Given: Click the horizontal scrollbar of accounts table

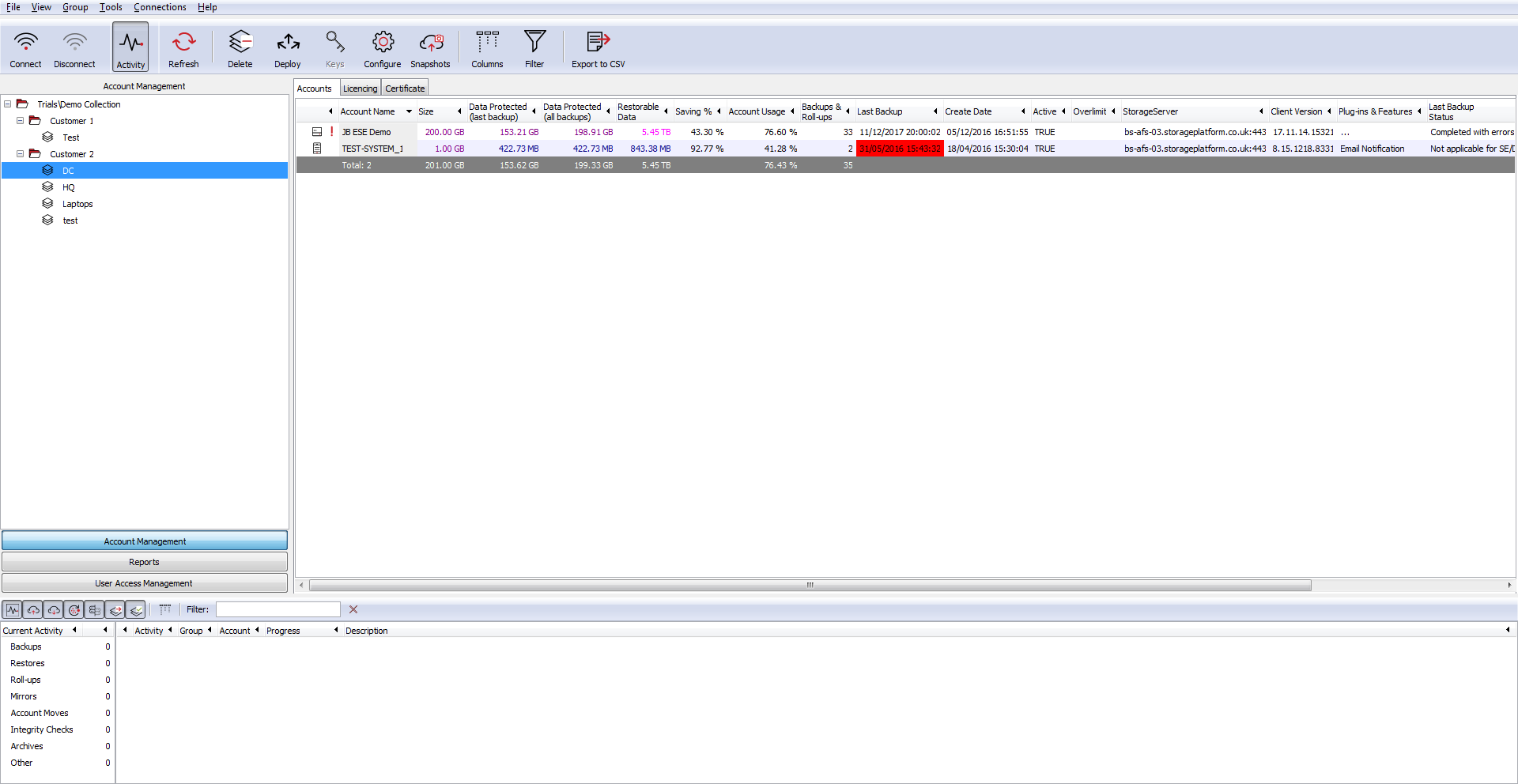Looking at the screenshot, I should pyautogui.click(x=810, y=586).
